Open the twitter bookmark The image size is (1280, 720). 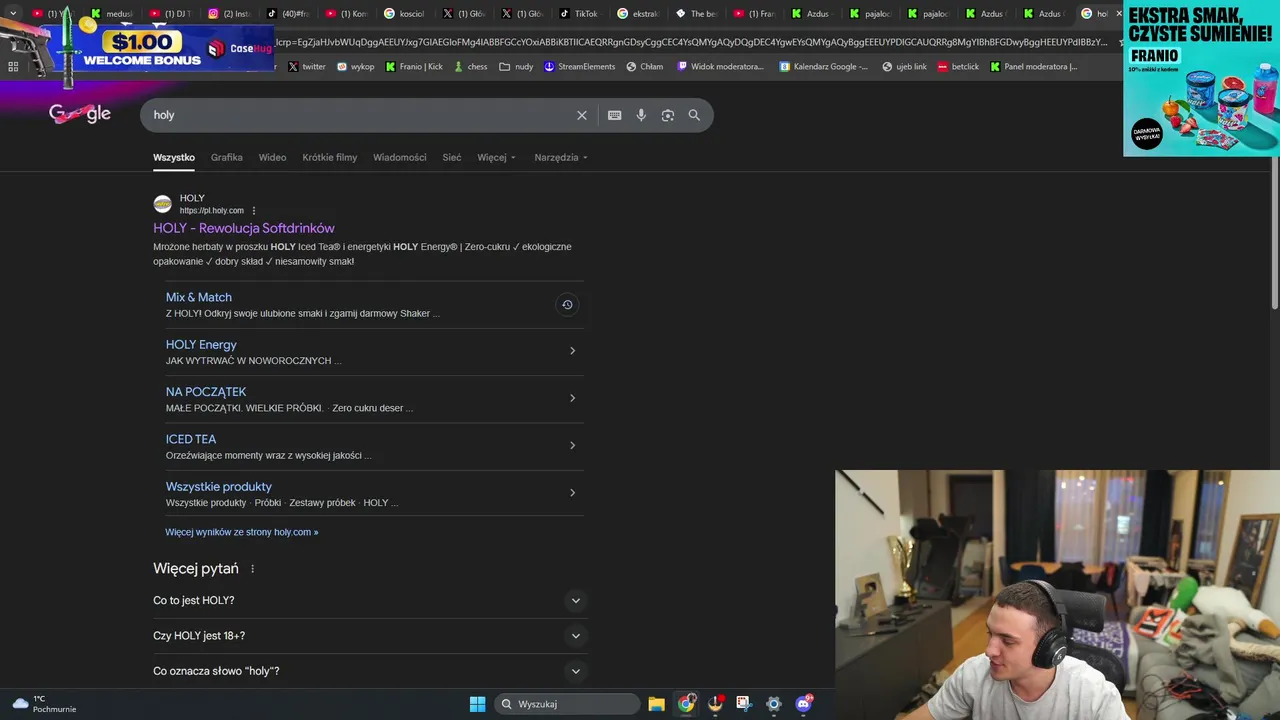coord(307,67)
